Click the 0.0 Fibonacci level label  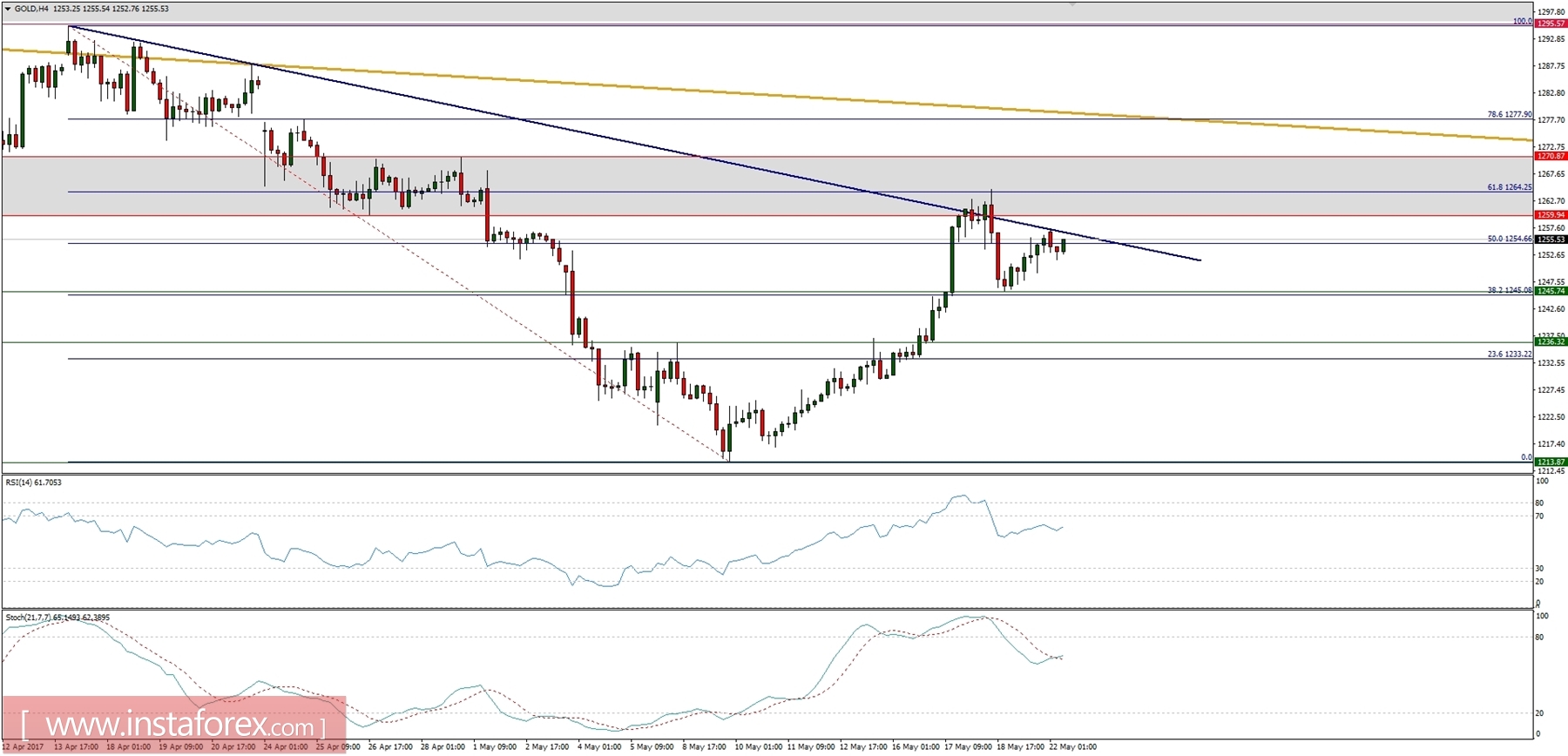pos(1526,457)
